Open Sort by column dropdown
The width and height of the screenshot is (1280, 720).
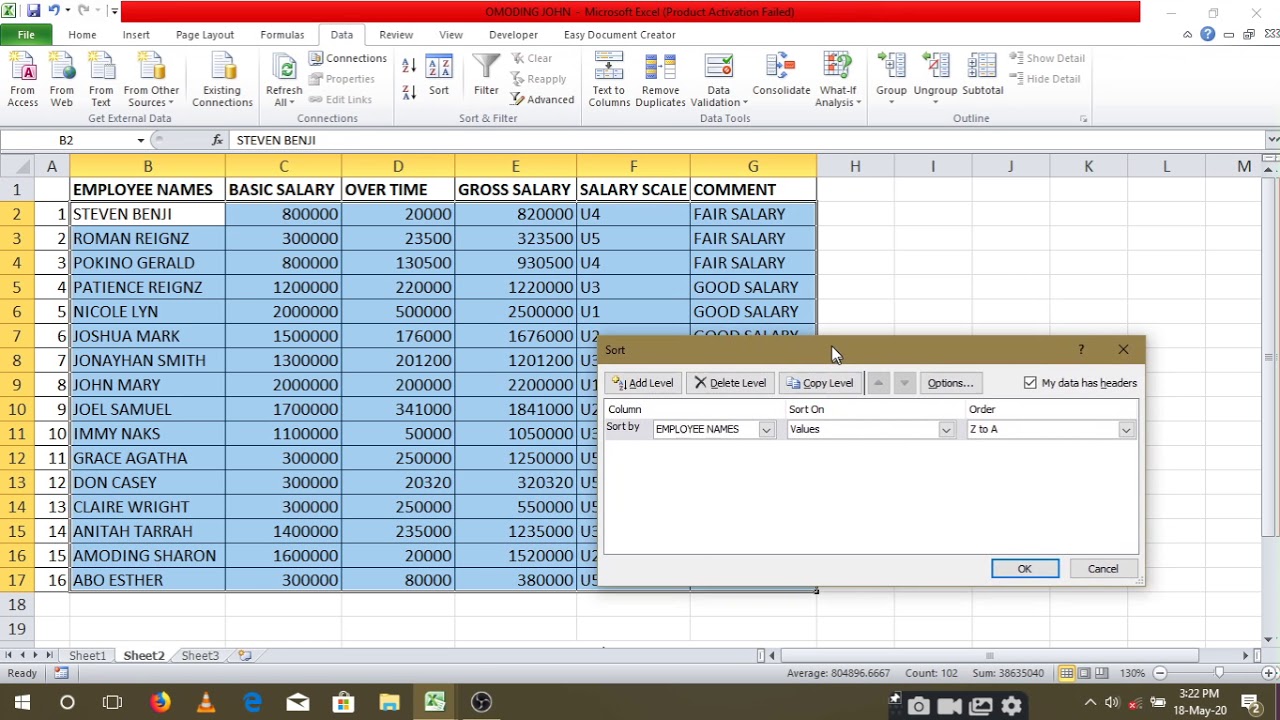[x=766, y=430]
